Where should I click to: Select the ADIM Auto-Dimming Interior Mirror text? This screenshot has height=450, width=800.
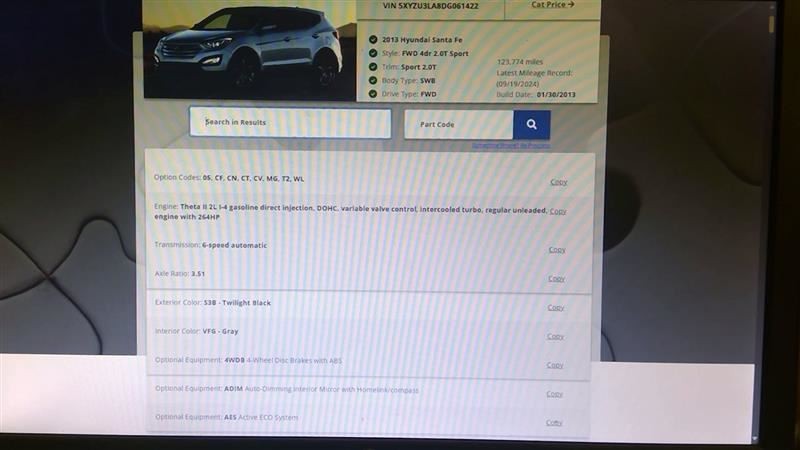(321, 390)
